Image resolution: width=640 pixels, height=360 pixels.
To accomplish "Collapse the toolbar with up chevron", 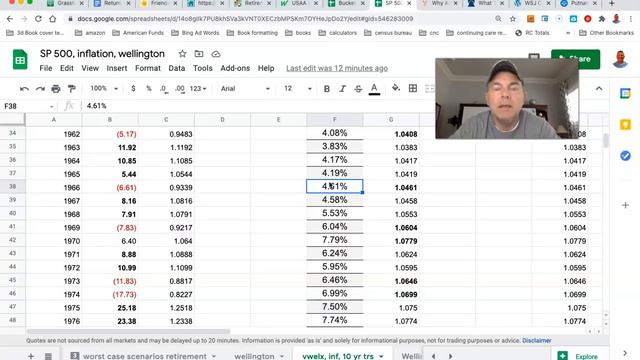I will point(599,88).
